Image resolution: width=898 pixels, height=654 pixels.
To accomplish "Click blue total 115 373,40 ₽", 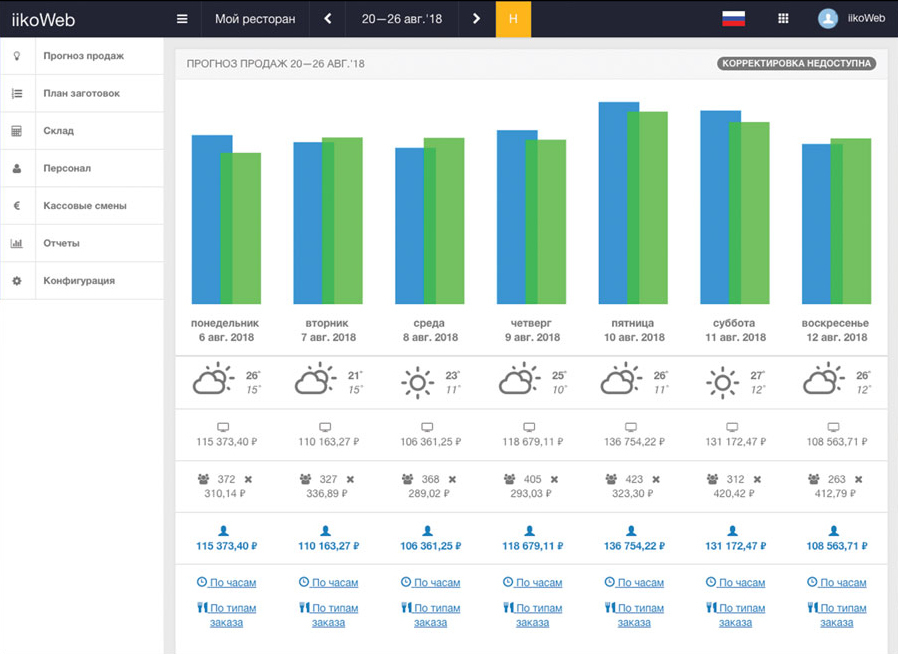I will click(227, 546).
